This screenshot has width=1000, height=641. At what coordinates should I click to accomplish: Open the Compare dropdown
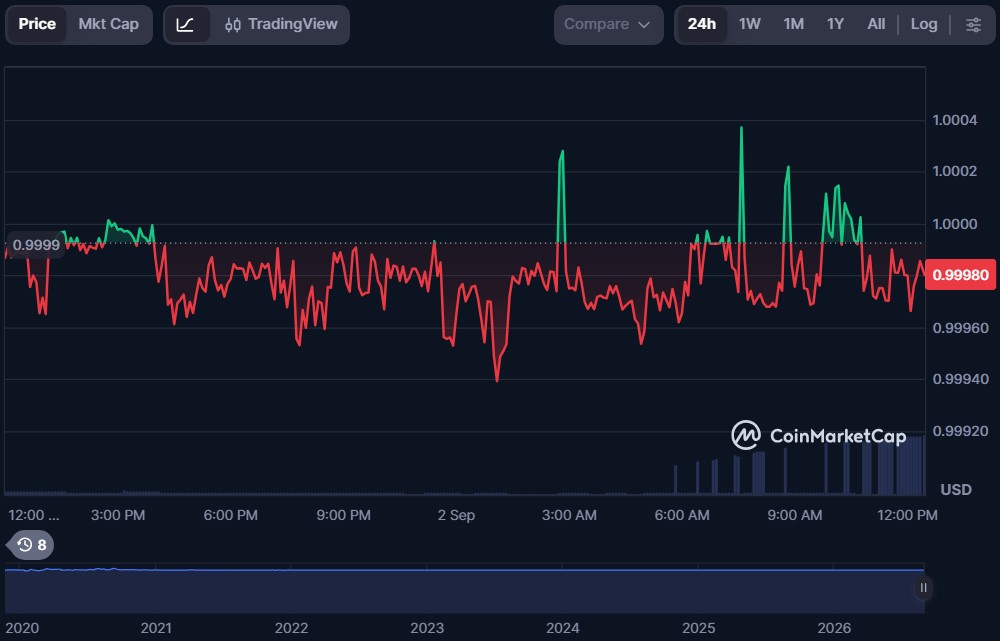pyautogui.click(x=608, y=25)
